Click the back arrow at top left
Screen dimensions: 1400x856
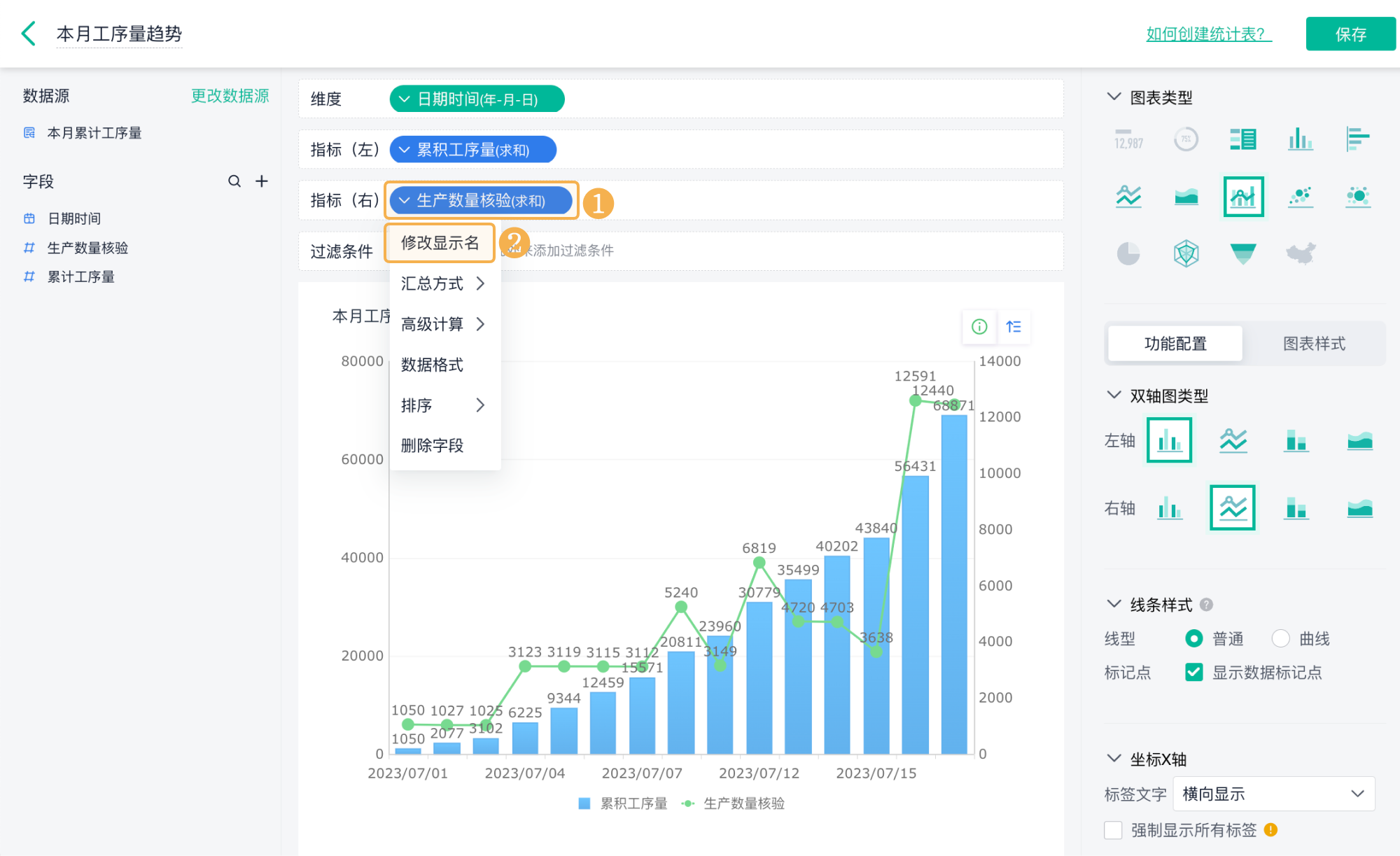(x=29, y=33)
